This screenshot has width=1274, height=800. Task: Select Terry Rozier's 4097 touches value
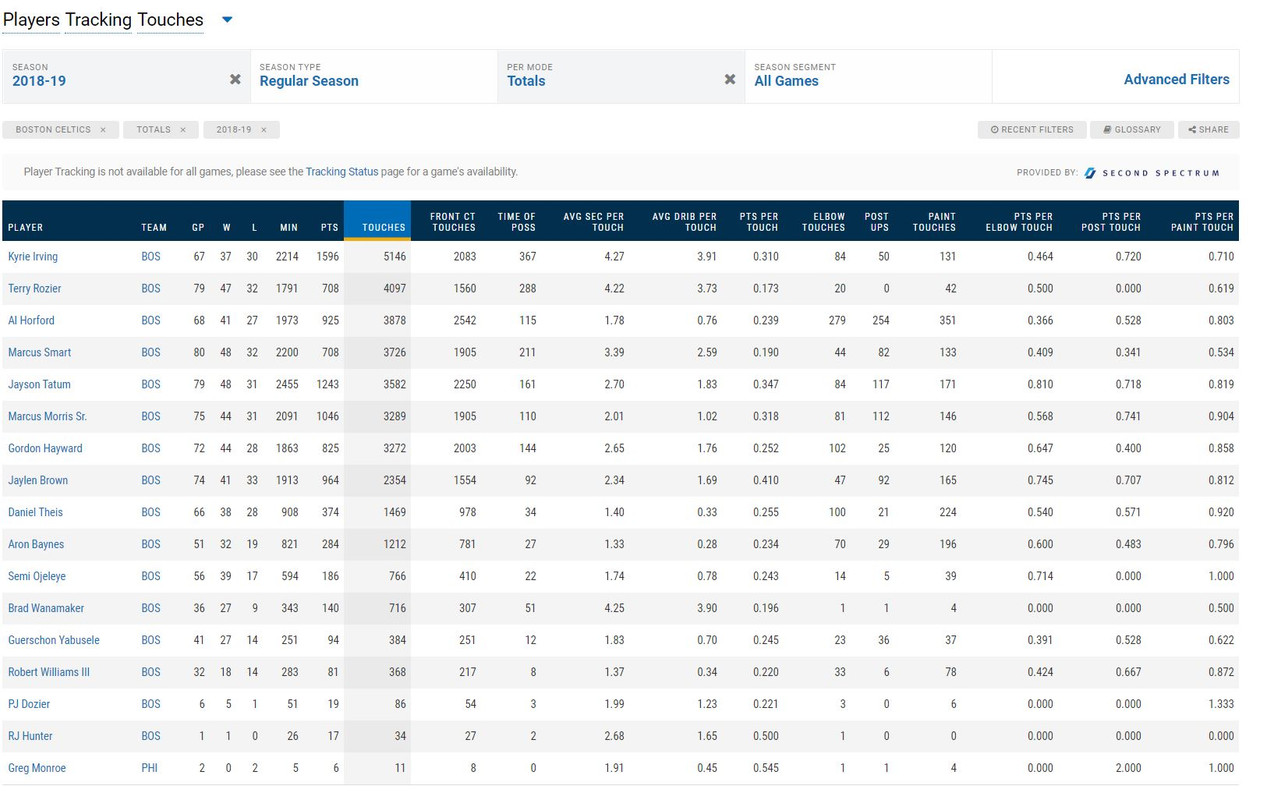click(x=394, y=289)
